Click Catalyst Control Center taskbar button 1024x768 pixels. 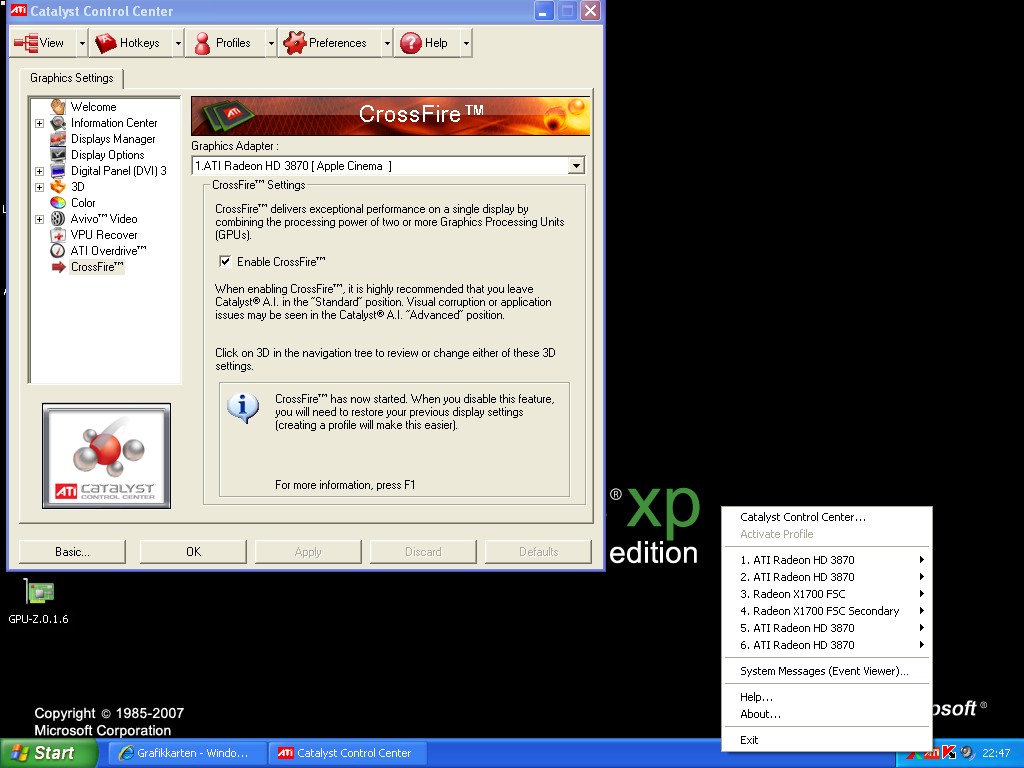point(348,753)
